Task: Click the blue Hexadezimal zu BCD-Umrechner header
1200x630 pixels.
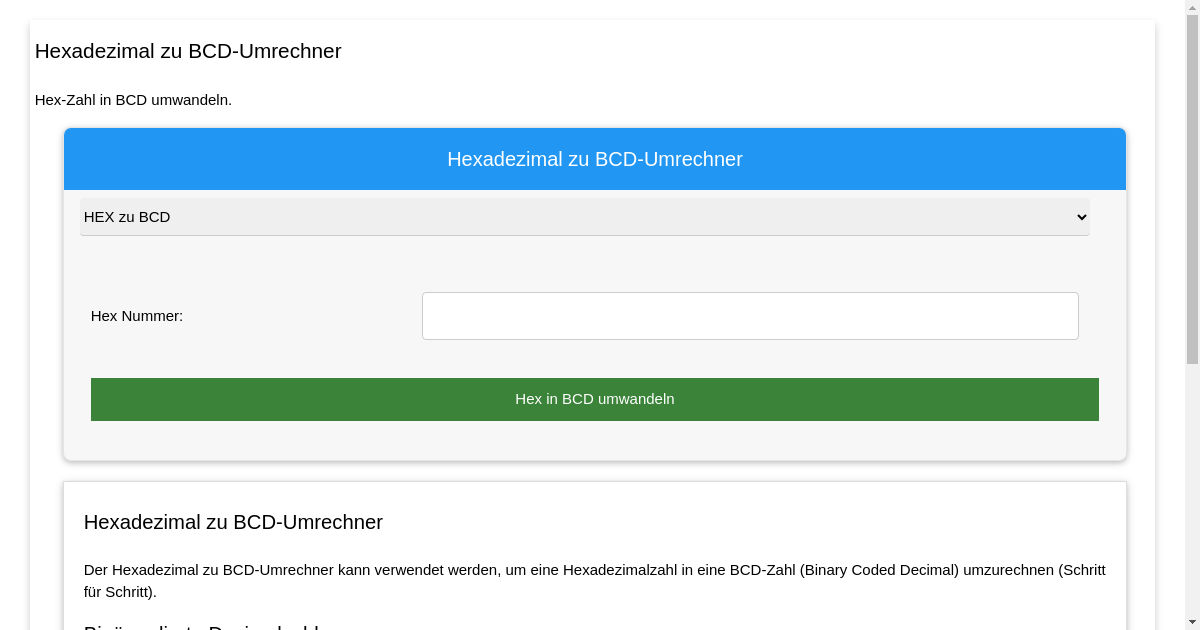Action: (595, 159)
